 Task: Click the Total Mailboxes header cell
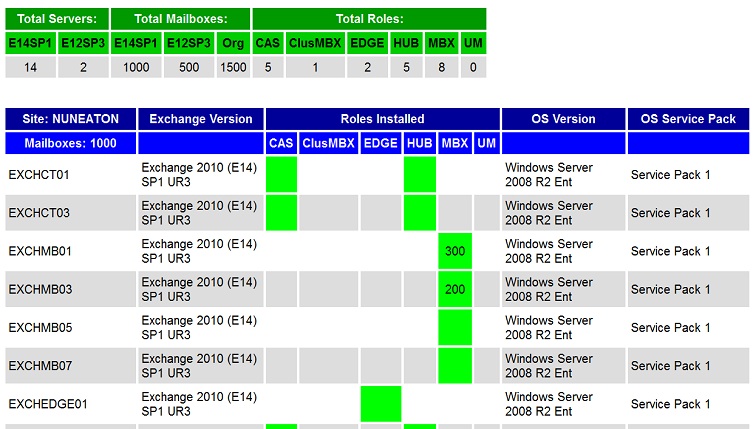(x=180, y=19)
